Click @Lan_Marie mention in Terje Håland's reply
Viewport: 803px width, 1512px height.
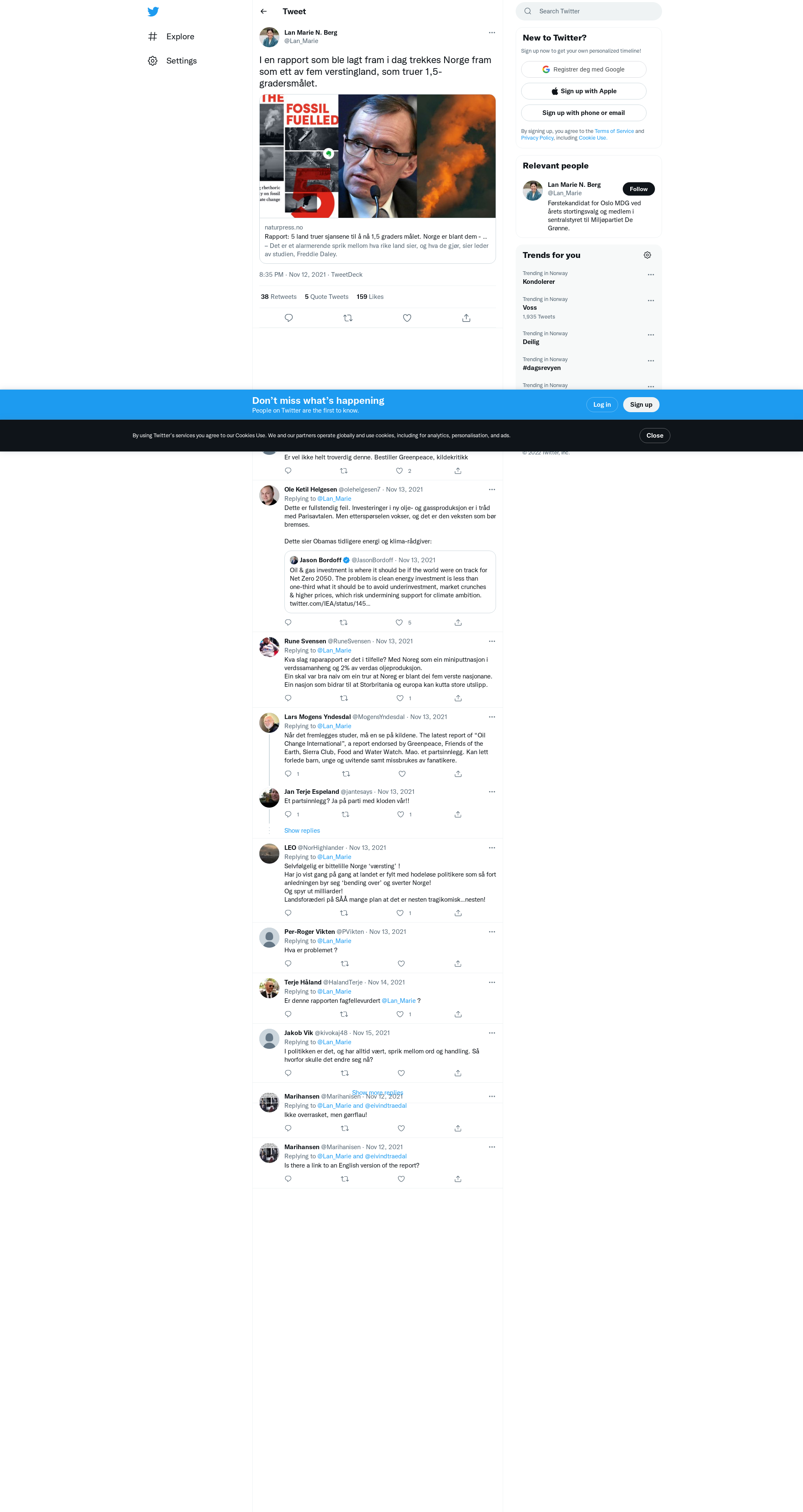398,1001
